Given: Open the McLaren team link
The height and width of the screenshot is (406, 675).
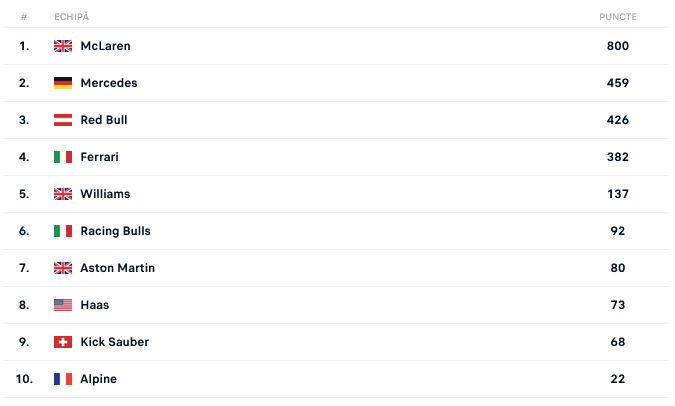Looking at the screenshot, I should point(105,46).
